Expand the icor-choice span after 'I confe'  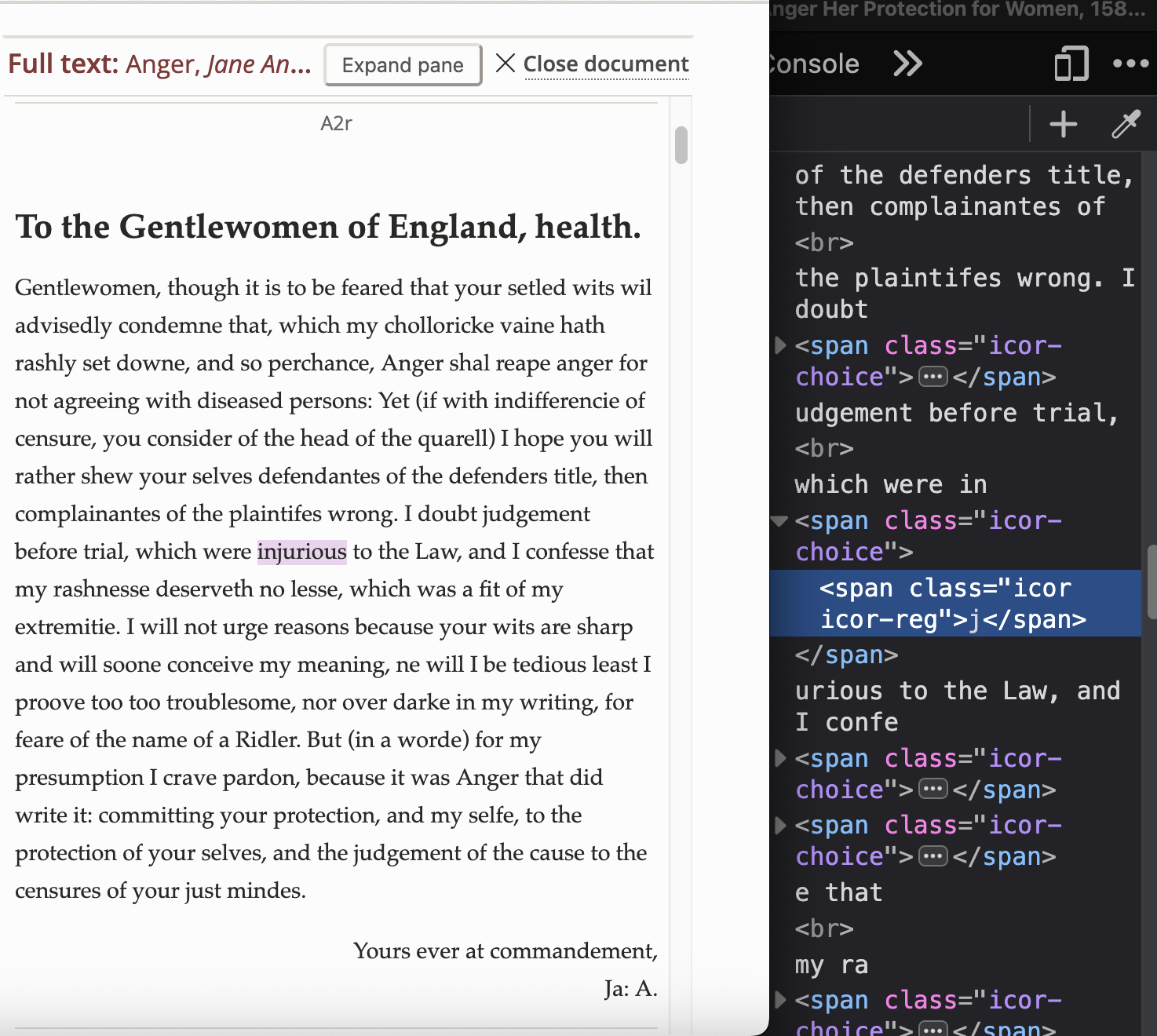(779, 758)
